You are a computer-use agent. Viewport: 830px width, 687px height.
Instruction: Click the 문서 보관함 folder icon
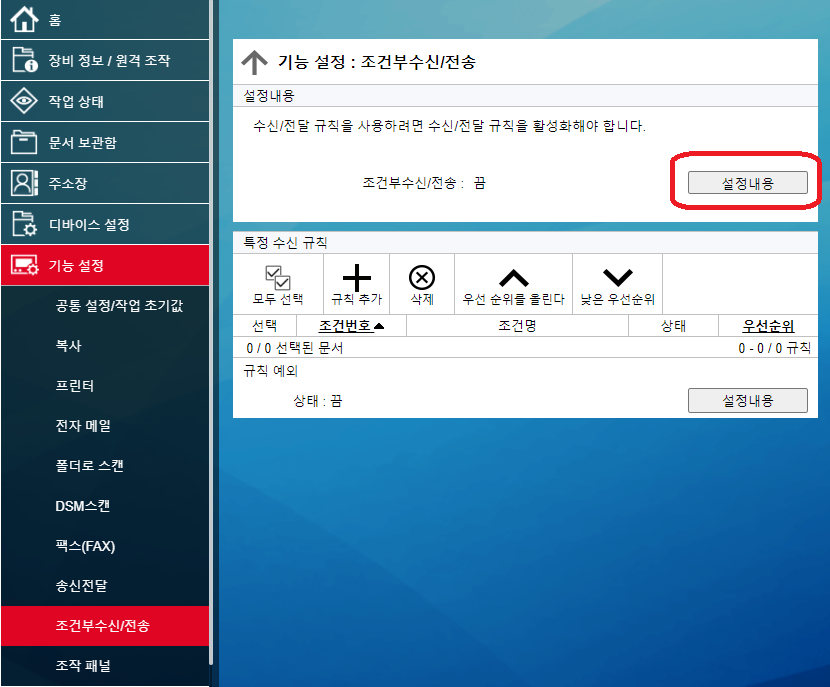(24, 142)
